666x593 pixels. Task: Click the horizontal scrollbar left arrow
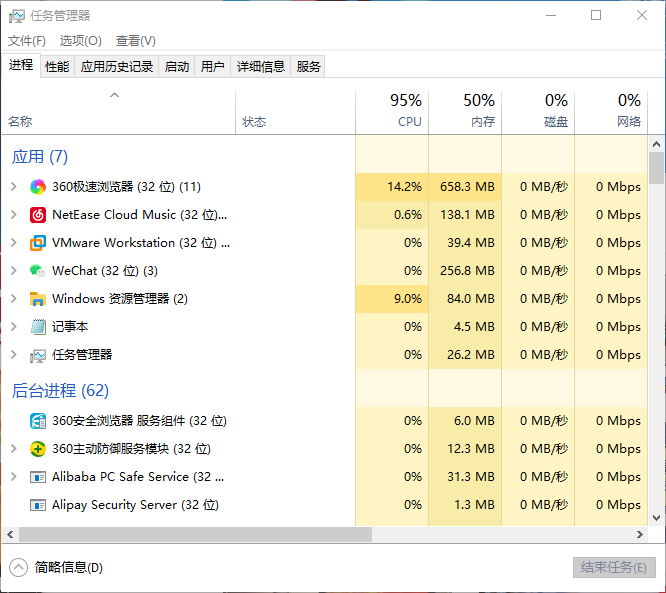tap(10, 535)
